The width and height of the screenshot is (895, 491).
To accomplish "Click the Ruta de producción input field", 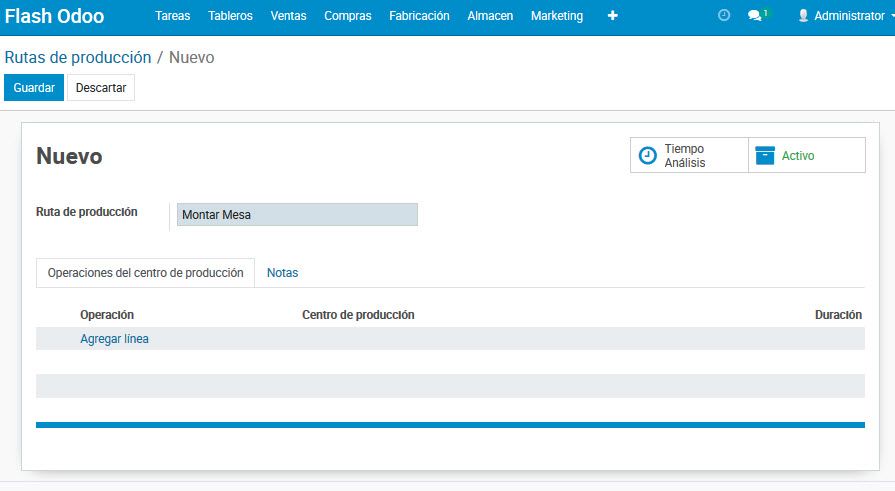I will click(x=297, y=215).
